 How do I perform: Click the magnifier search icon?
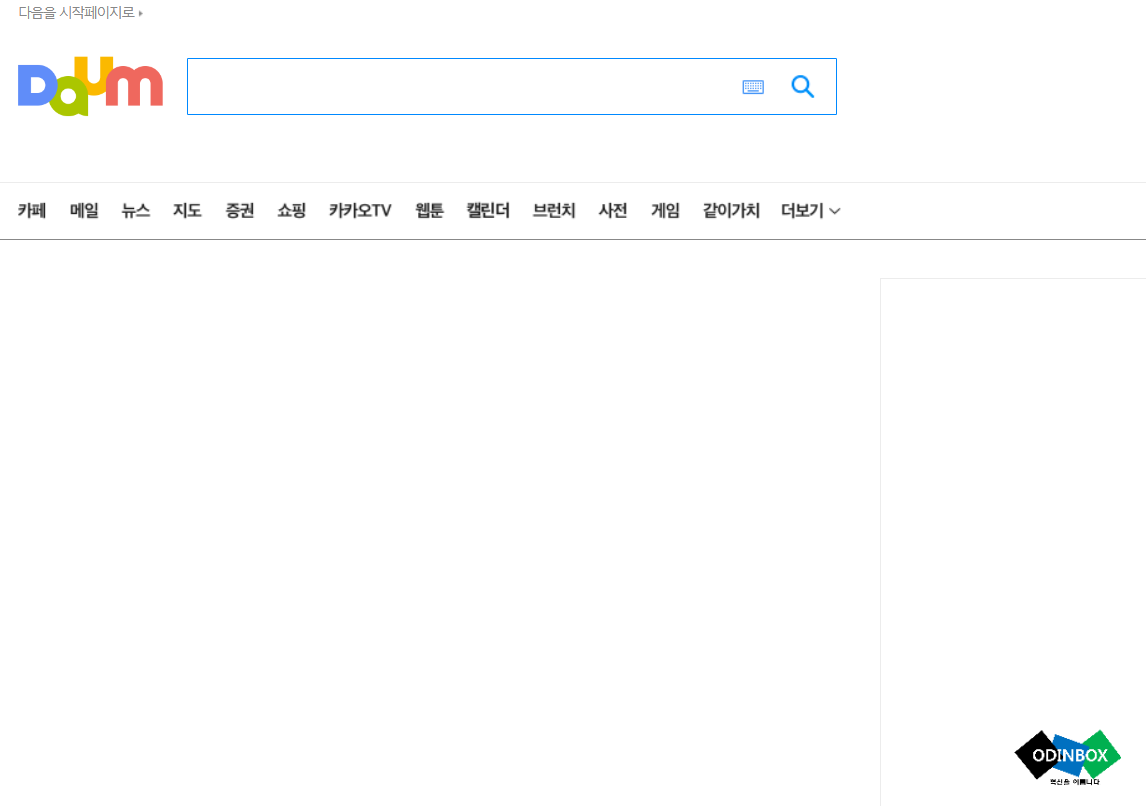tap(802, 86)
